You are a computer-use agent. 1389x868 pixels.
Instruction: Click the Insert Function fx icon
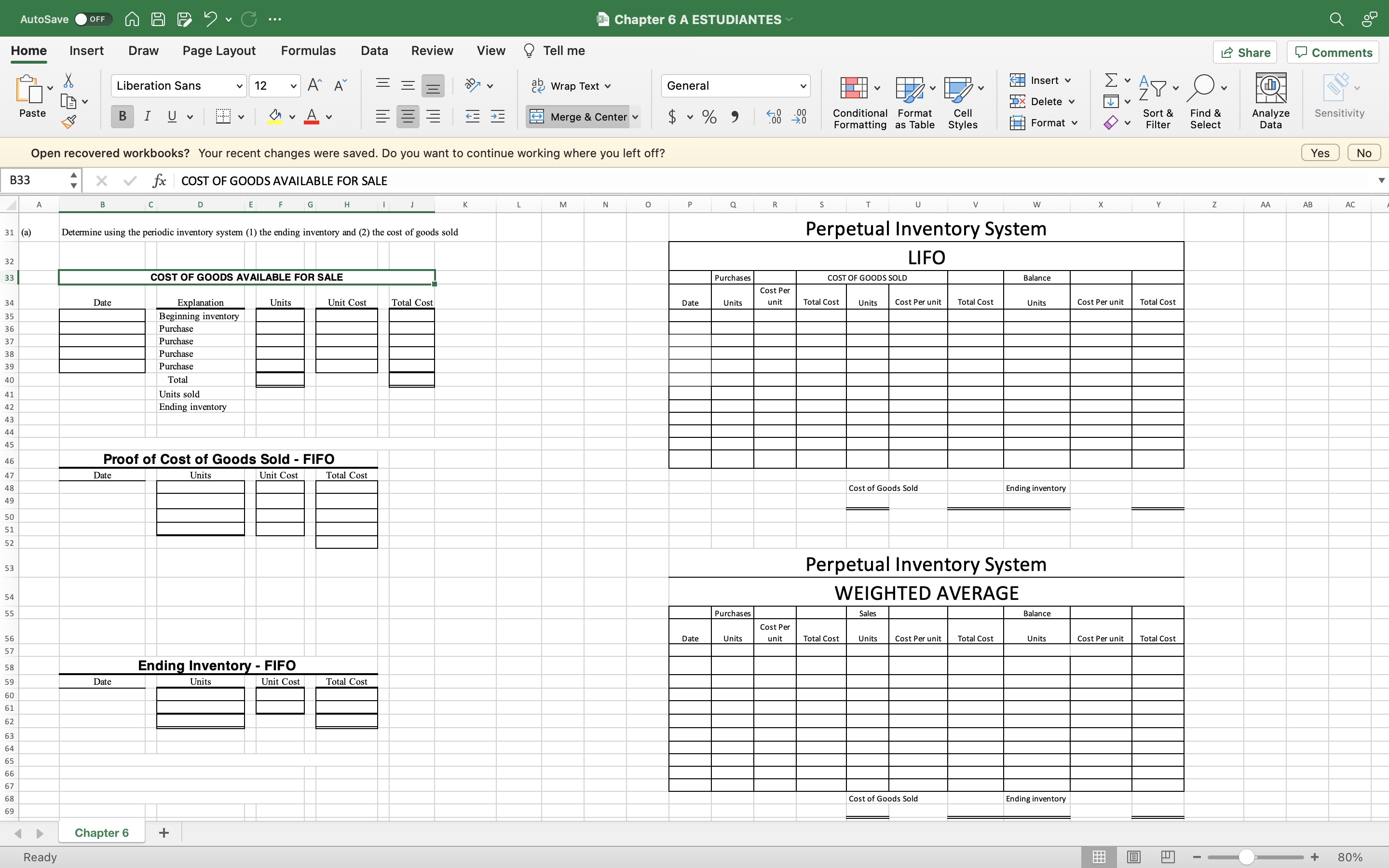159,181
